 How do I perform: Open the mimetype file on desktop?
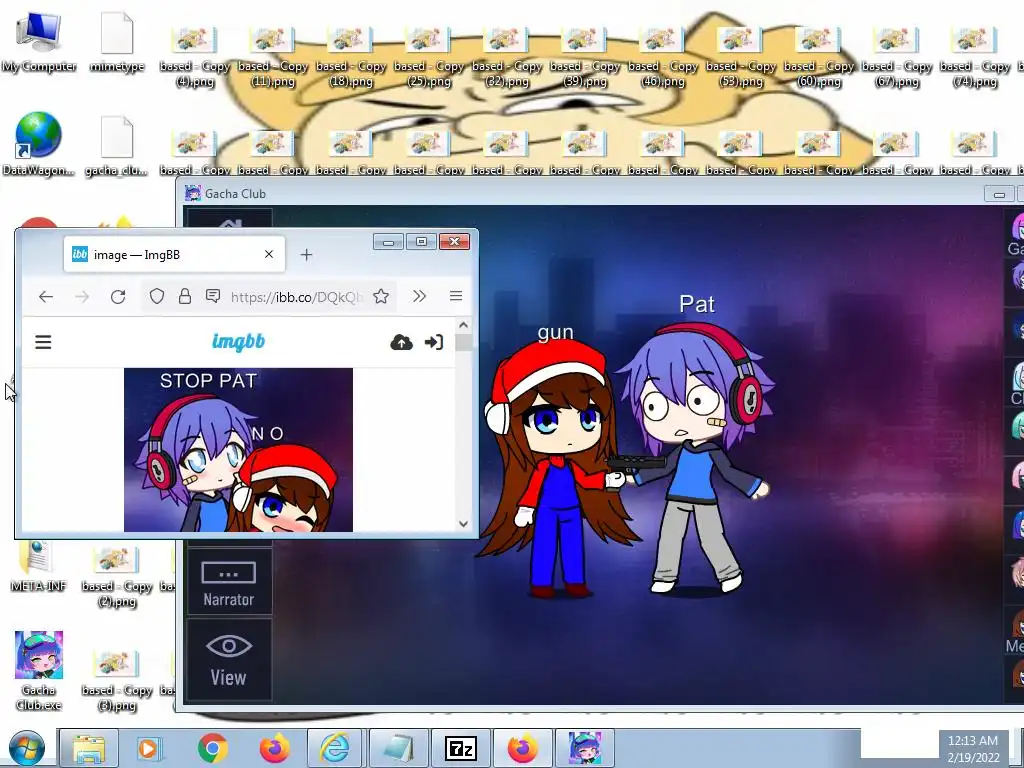(117, 42)
